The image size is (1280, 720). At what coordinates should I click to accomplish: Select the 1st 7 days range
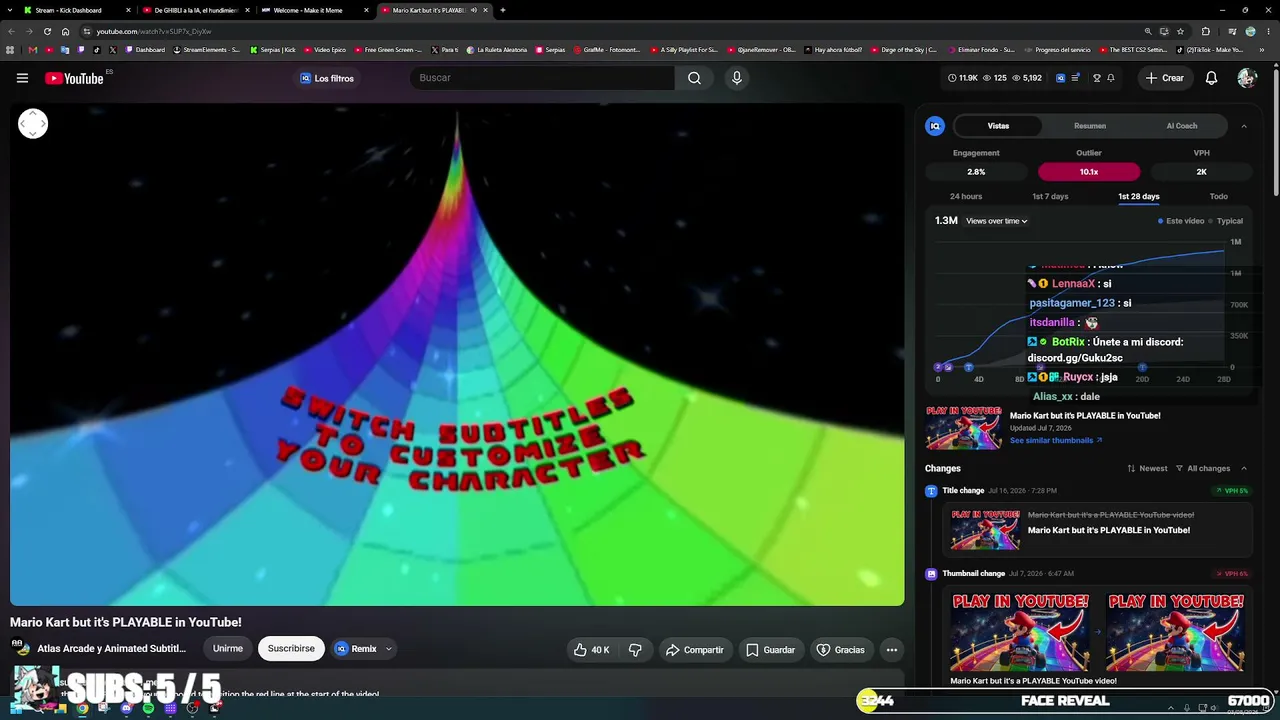tap(1050, 197)
